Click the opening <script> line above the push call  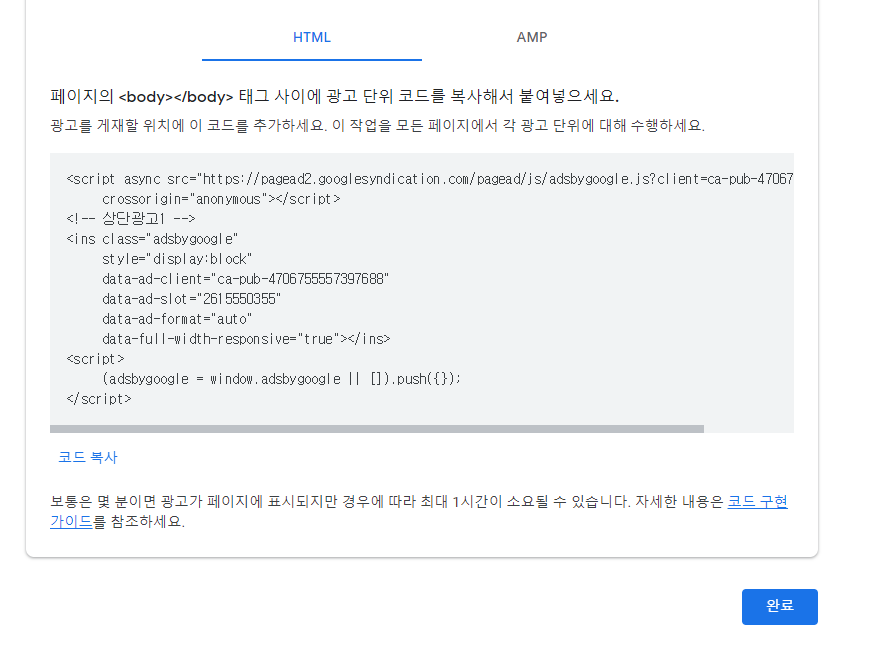click(95, 359)
